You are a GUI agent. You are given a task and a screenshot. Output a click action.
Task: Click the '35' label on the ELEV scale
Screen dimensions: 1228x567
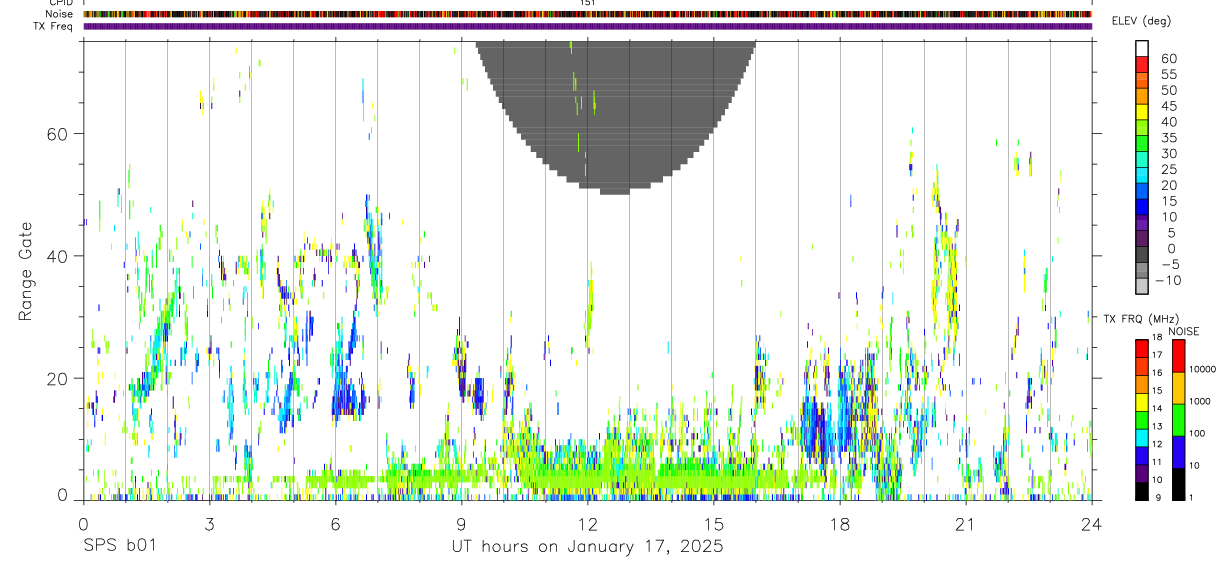[x=1168, y=138]
